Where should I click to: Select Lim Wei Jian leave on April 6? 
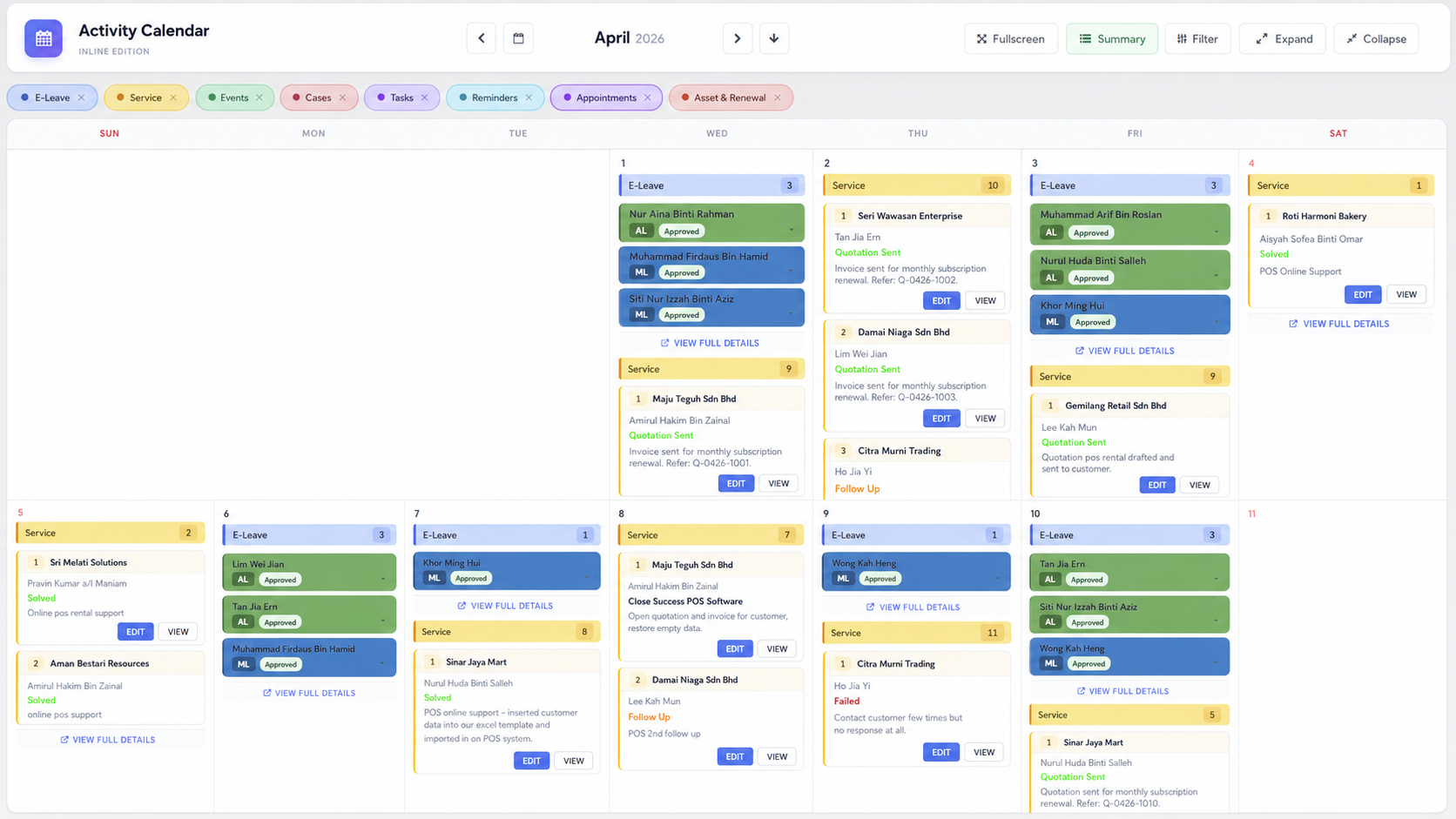309,572
